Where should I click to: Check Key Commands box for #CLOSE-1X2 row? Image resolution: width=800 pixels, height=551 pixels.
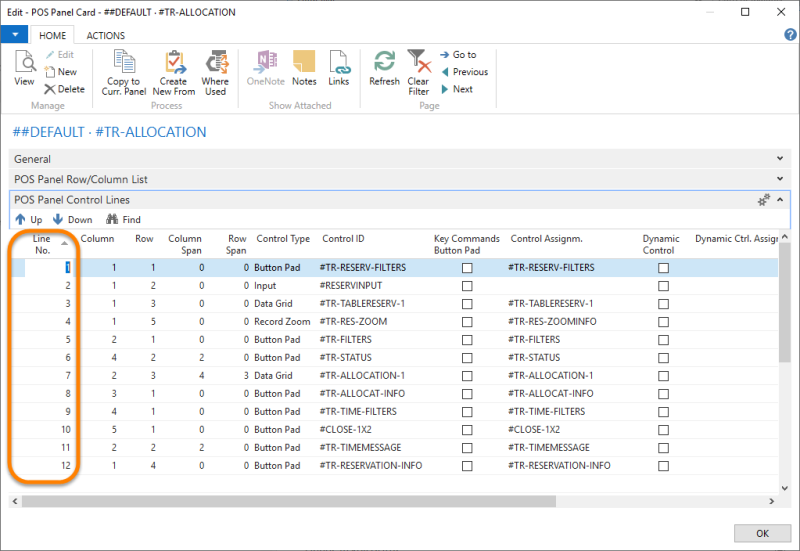(x=466, y=430)
